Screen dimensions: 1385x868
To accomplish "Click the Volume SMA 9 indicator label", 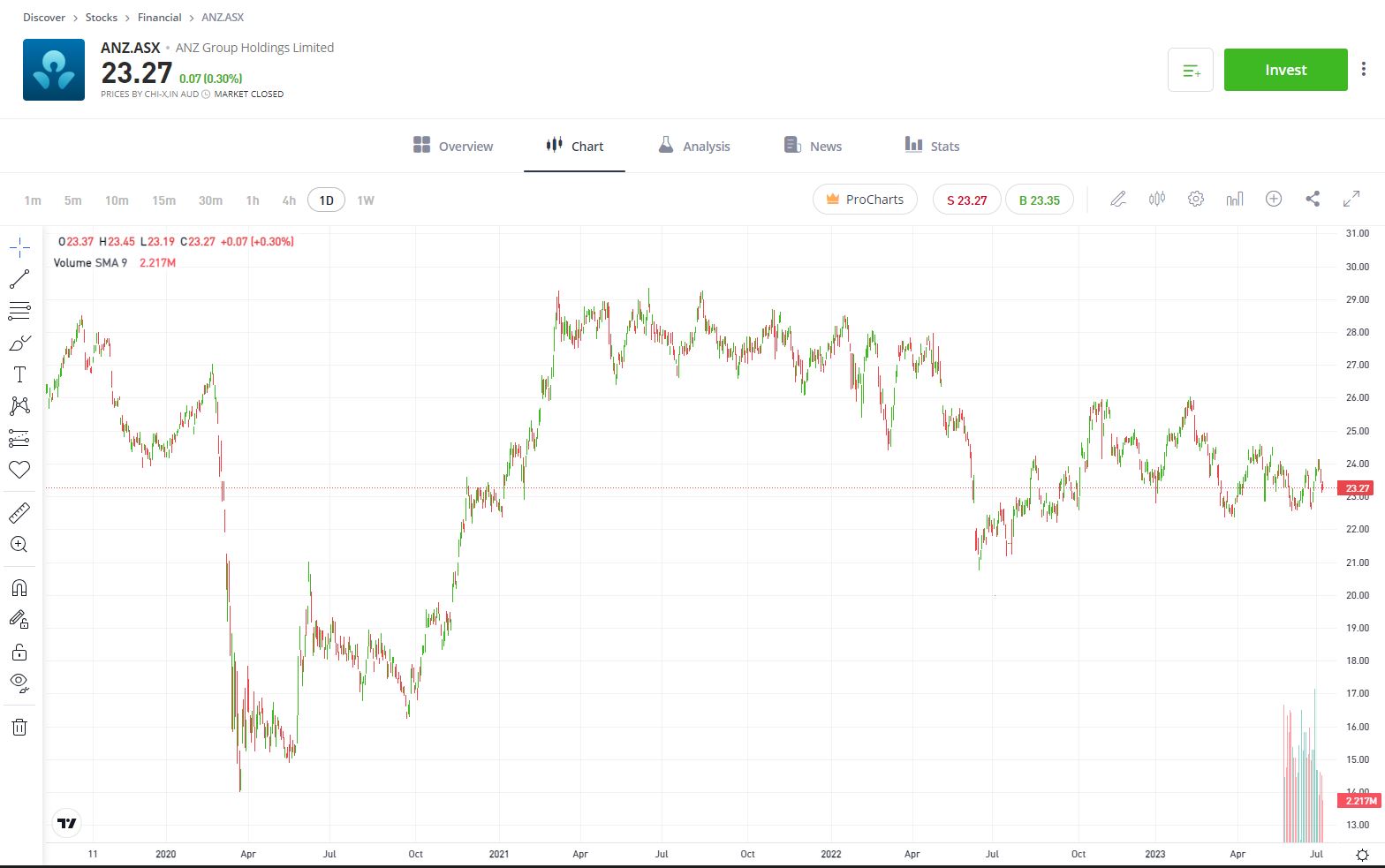I will tap(90, 262).
